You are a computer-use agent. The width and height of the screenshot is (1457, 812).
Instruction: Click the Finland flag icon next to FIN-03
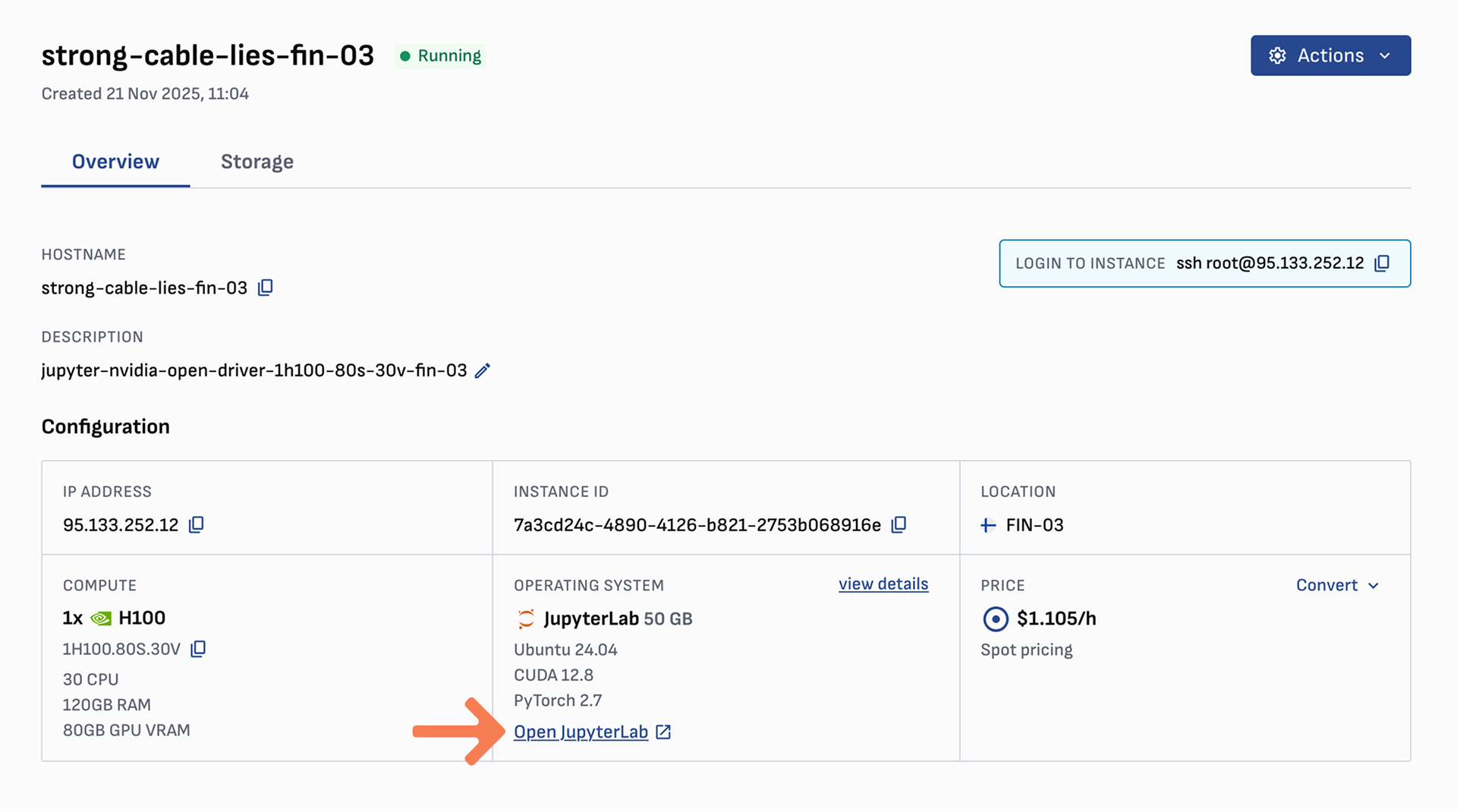(988, 525)
